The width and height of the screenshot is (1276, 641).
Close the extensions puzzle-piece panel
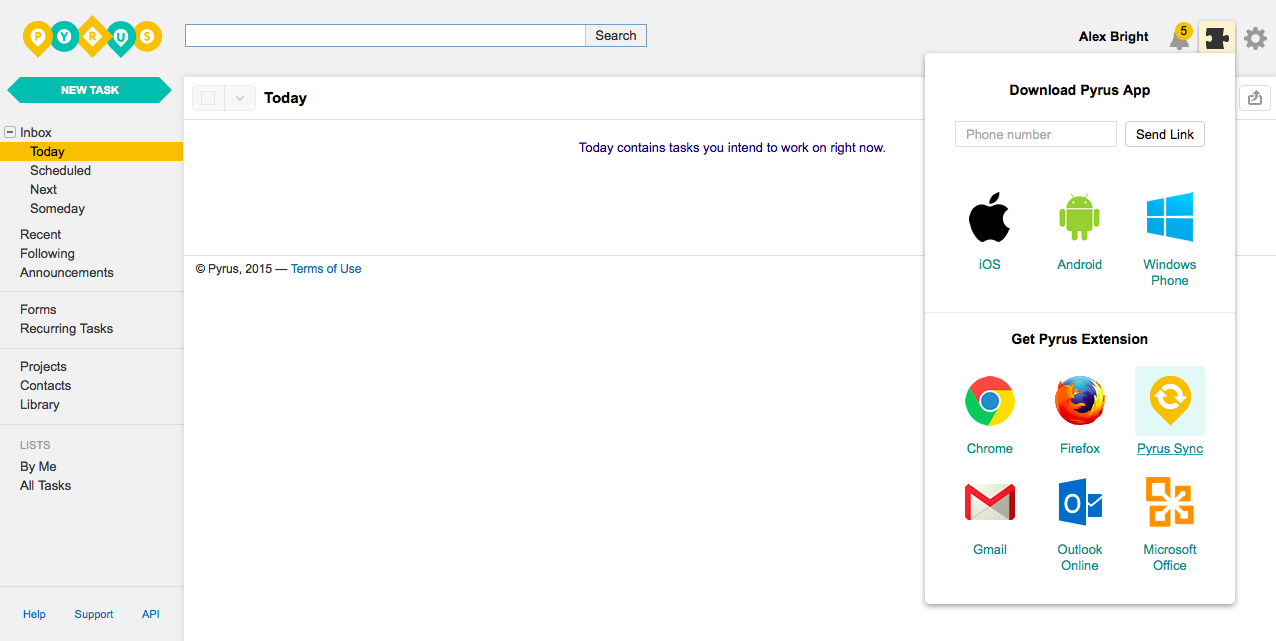click(1217, 38)
